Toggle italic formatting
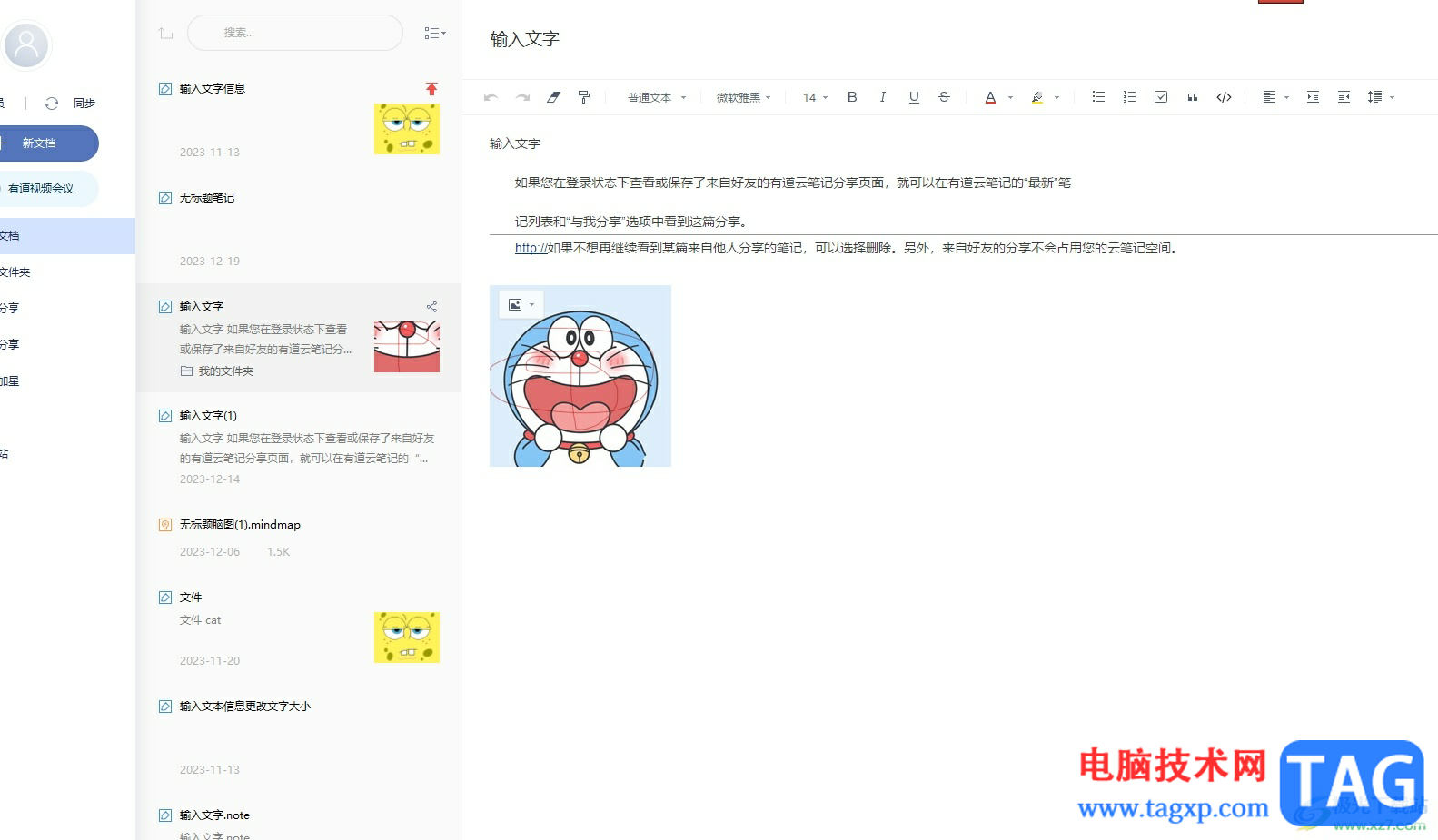Viewport: 1438px width, 840px height. click(882, 97)
